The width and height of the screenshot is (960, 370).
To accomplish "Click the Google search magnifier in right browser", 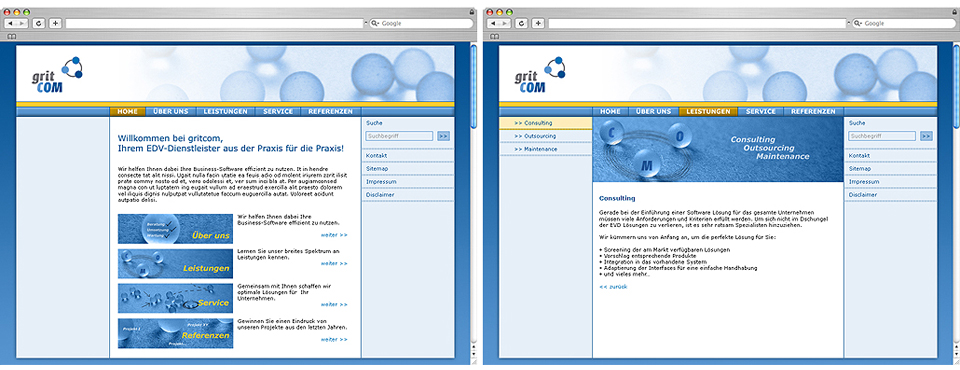I will (x=857, y=23).
